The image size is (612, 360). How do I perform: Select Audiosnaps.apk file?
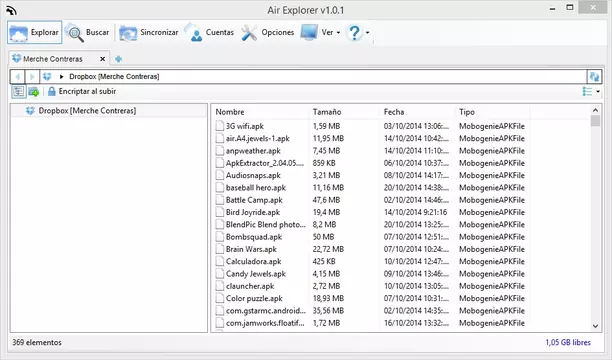(253, 175)
